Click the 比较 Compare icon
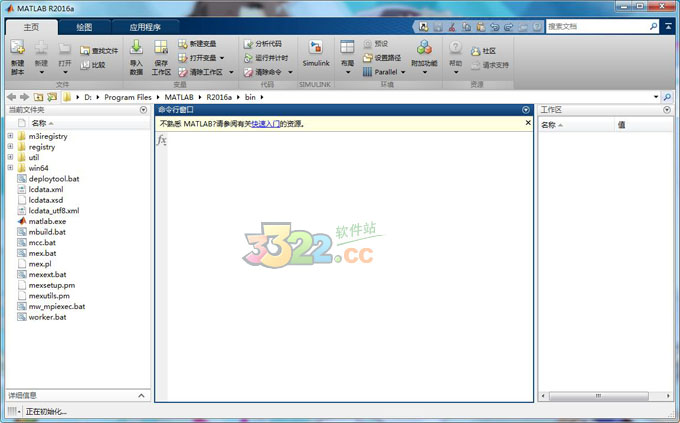Screen dimensions: 680x423 [x=85, y=65]
